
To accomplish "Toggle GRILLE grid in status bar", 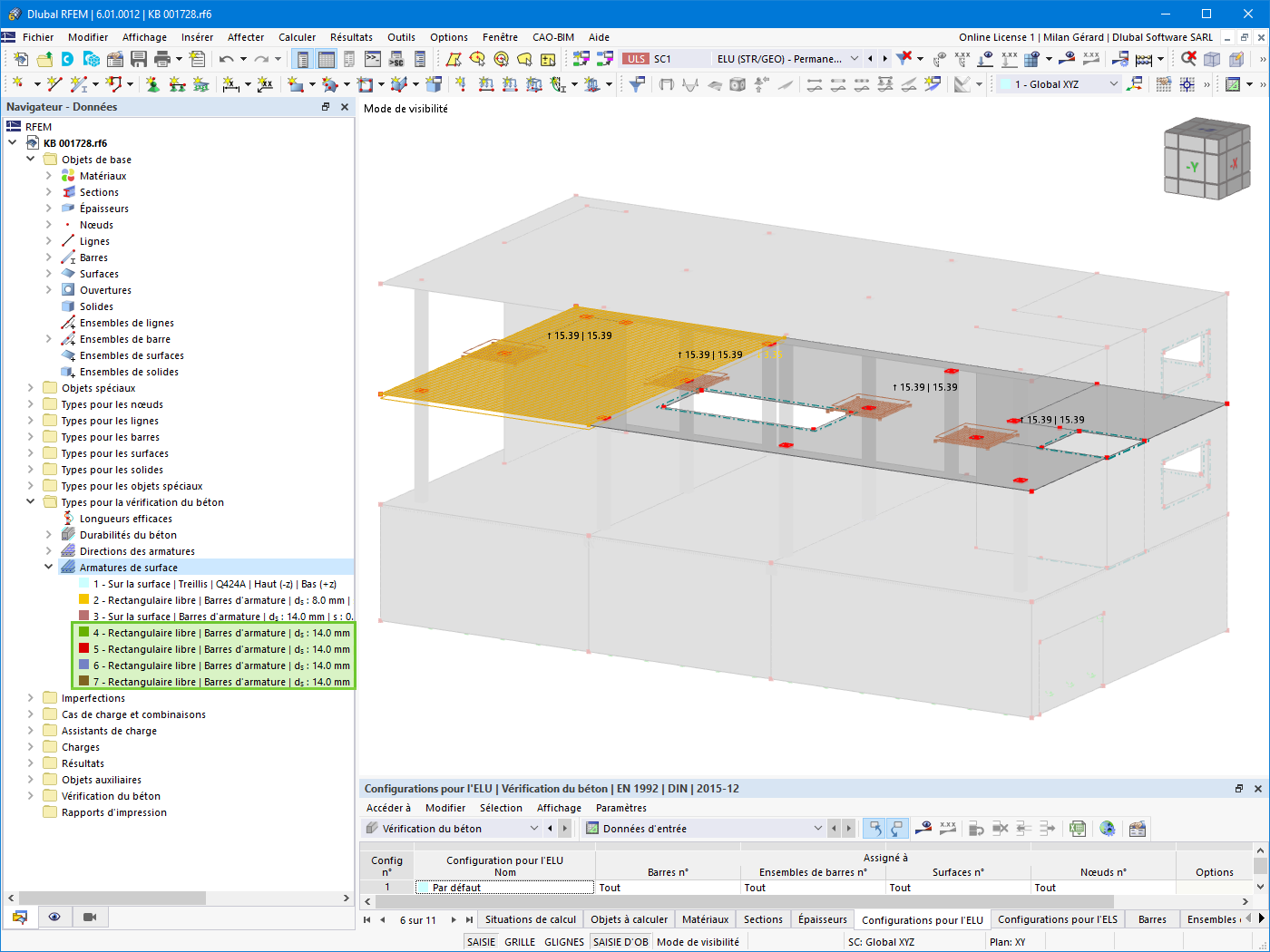I will pyautogui.click(x=520, y=942).
